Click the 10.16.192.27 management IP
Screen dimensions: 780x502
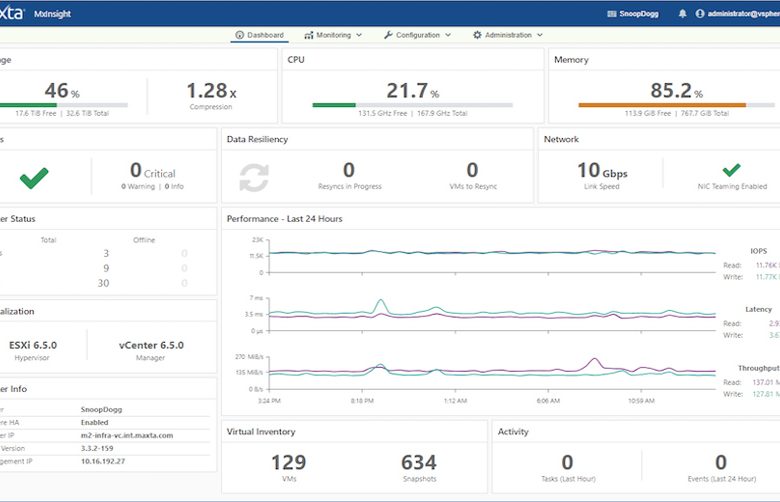103,461
